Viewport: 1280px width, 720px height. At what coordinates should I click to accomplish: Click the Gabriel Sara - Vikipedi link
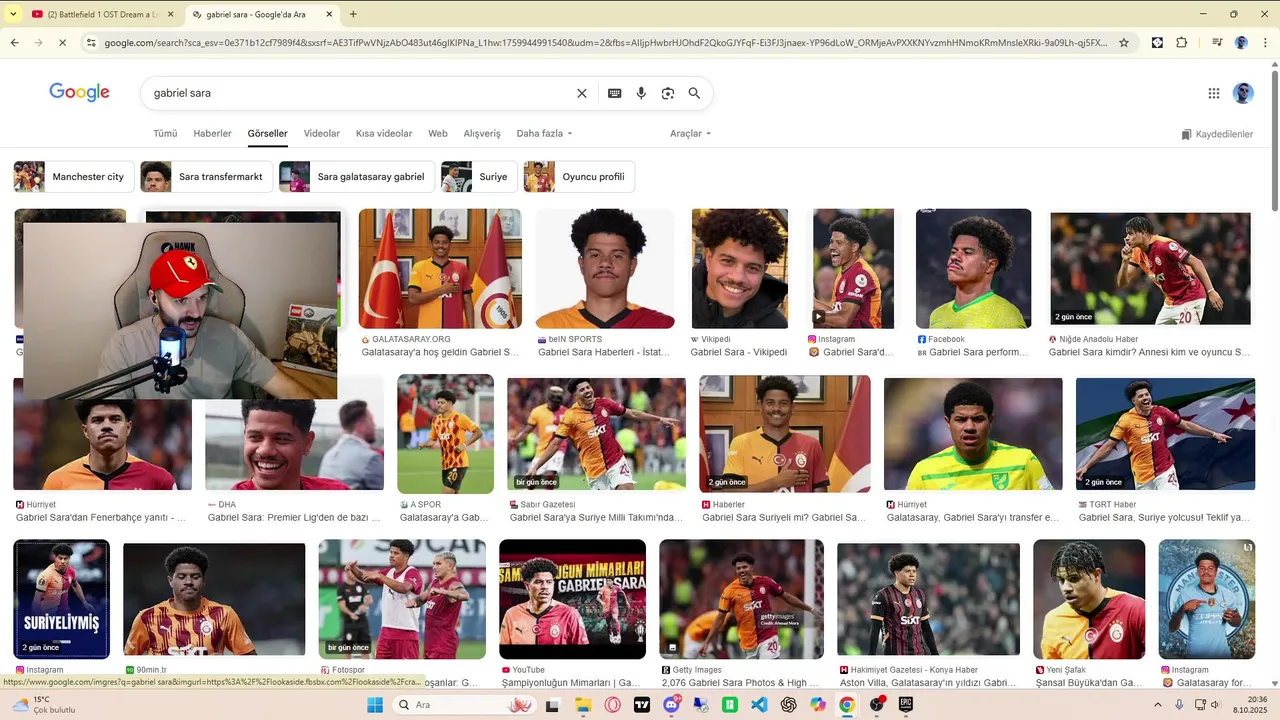point(739,352)
